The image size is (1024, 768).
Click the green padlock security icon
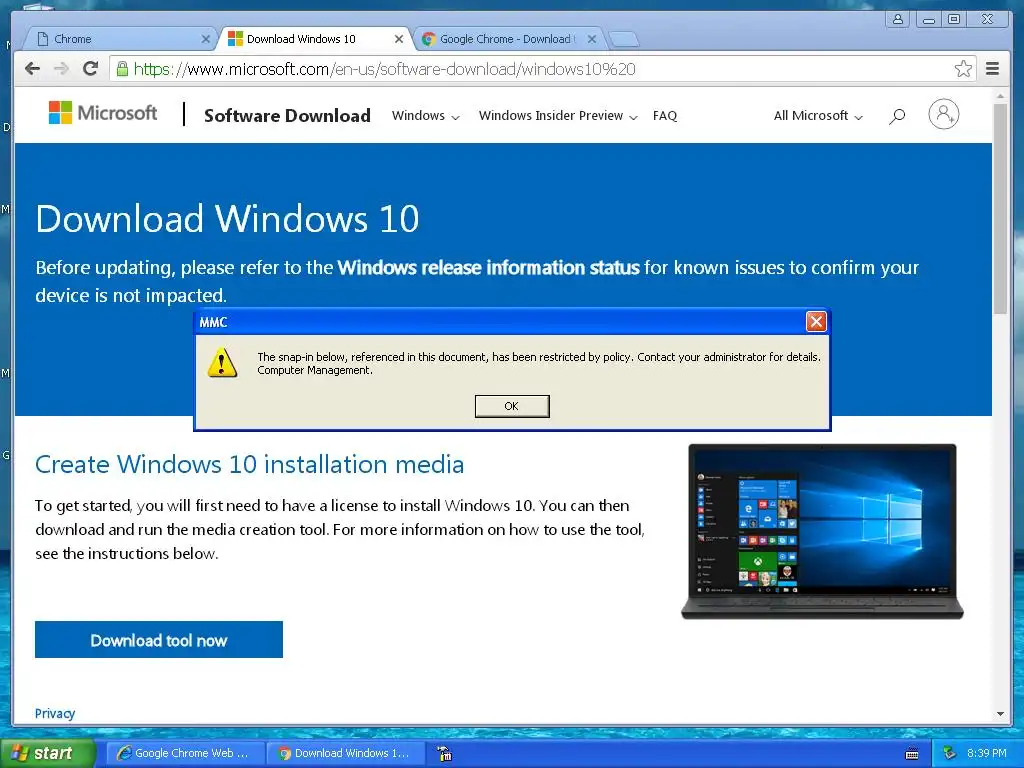122,69
